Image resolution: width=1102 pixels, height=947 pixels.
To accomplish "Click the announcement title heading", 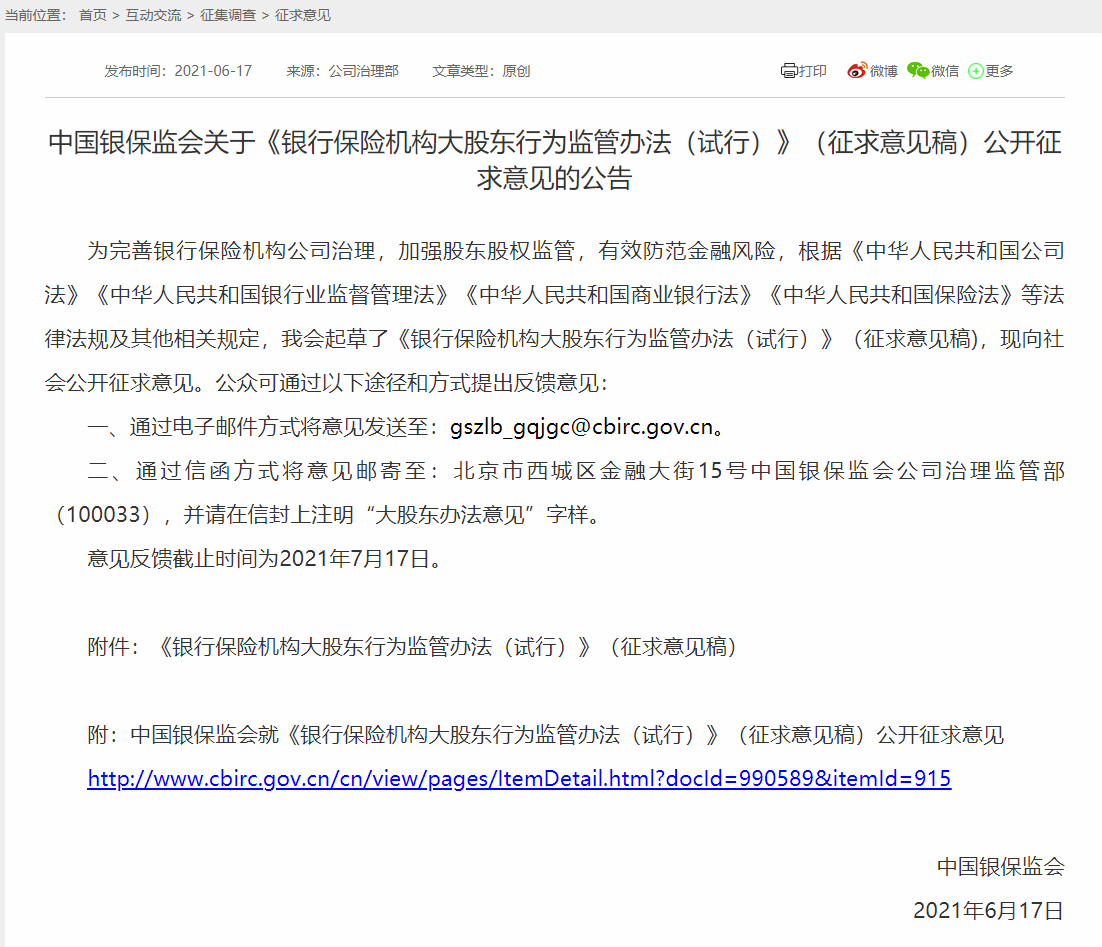I will tap(551, 166).
